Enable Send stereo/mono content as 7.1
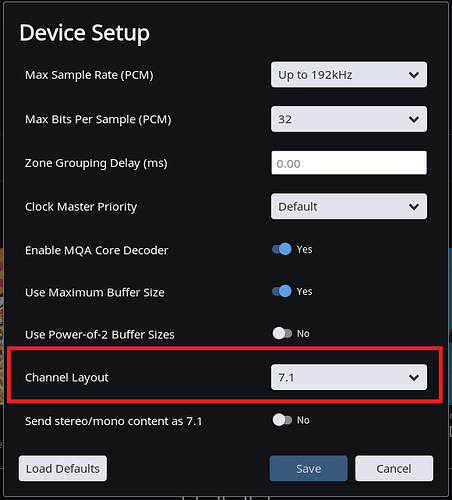 click(x=282, y=420)
